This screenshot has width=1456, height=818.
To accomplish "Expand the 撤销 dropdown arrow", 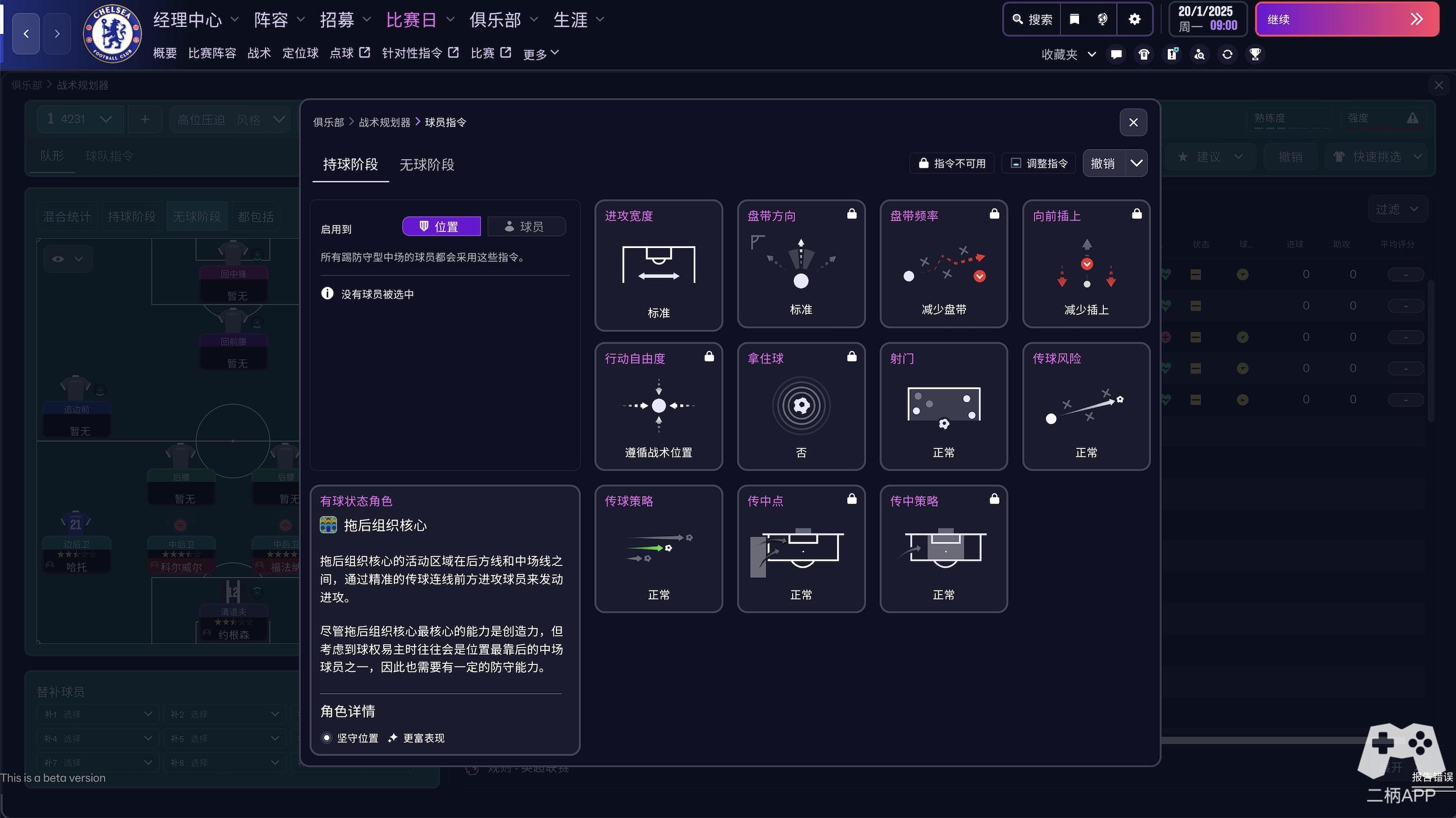I will point(1136,163).
